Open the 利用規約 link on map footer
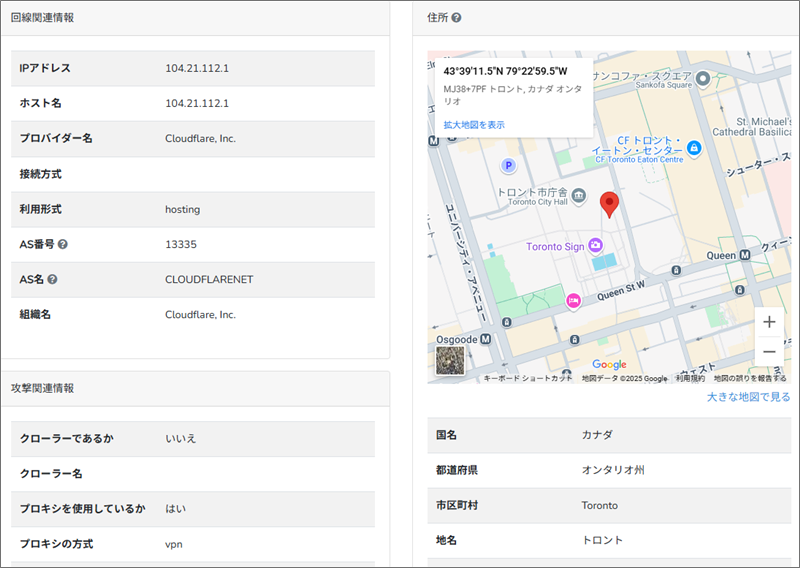The width and height of the screenshot is (800, 568). (690, 379)
